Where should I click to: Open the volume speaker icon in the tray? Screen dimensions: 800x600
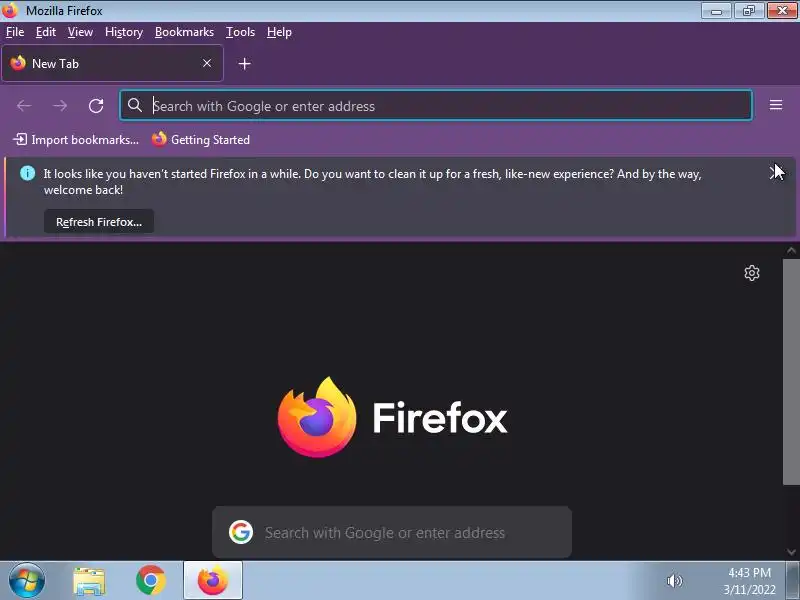coord(674,581)
